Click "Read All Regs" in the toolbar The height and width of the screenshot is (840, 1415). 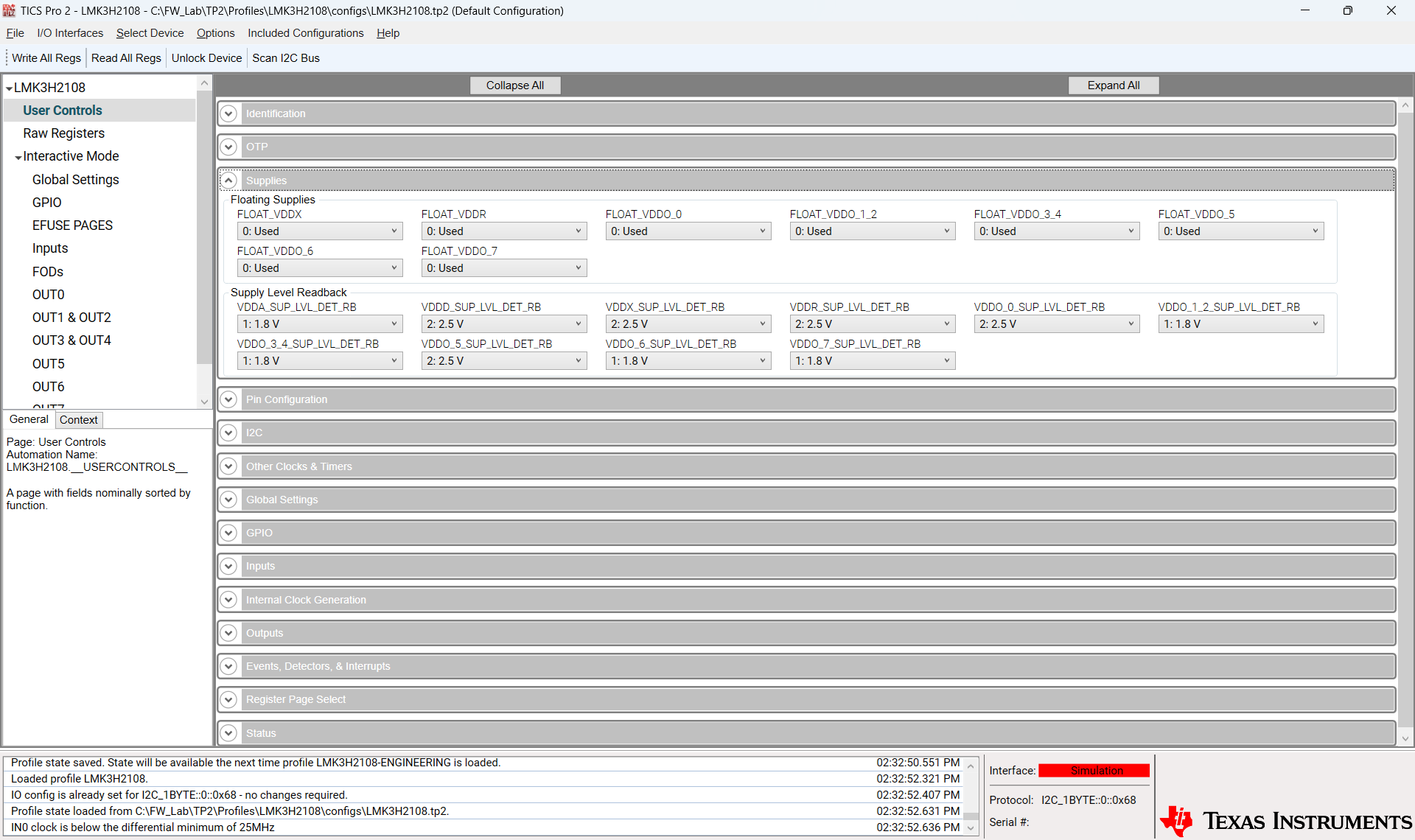[x=125, y=57]
